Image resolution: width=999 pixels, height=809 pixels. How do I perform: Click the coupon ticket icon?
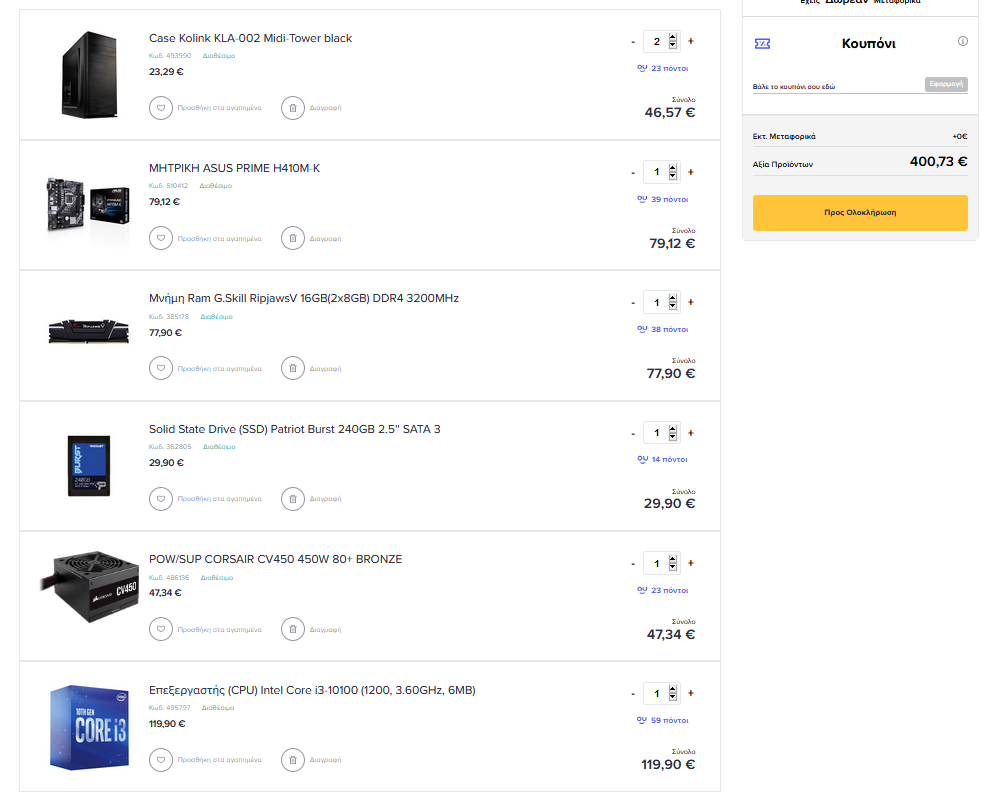tap(762, 43)
